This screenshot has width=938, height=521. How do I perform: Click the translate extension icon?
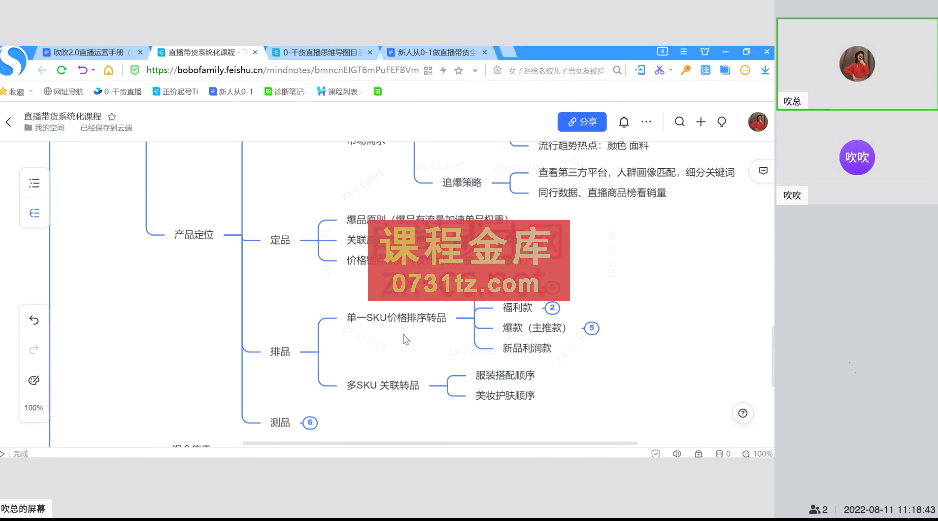coord(706,71)
